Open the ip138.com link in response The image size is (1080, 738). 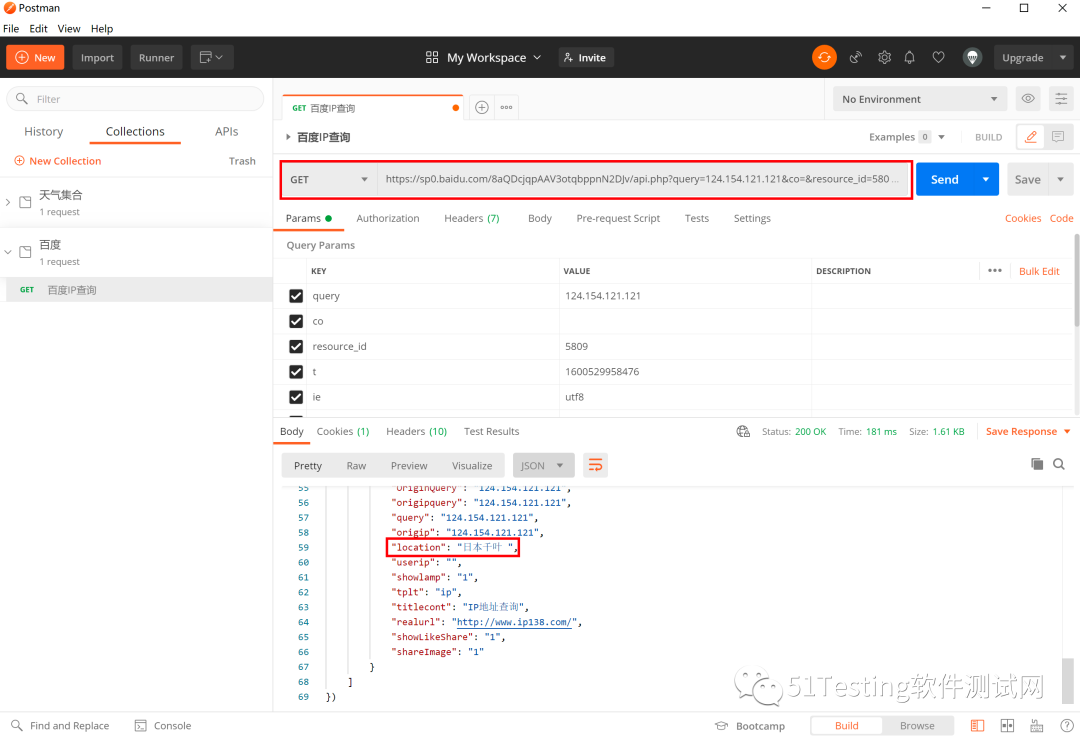pos(515,622)
